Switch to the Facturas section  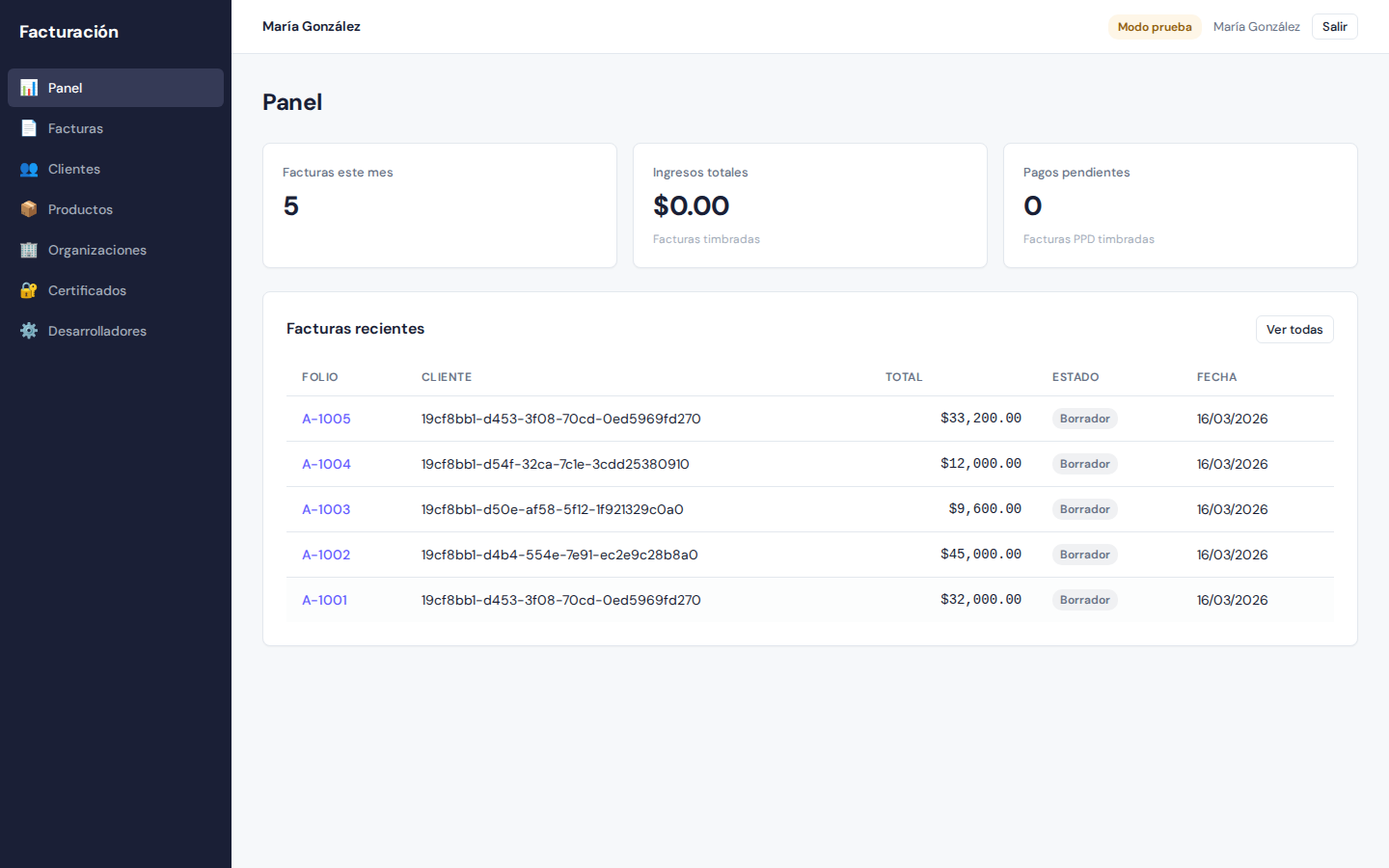point(74,128)
